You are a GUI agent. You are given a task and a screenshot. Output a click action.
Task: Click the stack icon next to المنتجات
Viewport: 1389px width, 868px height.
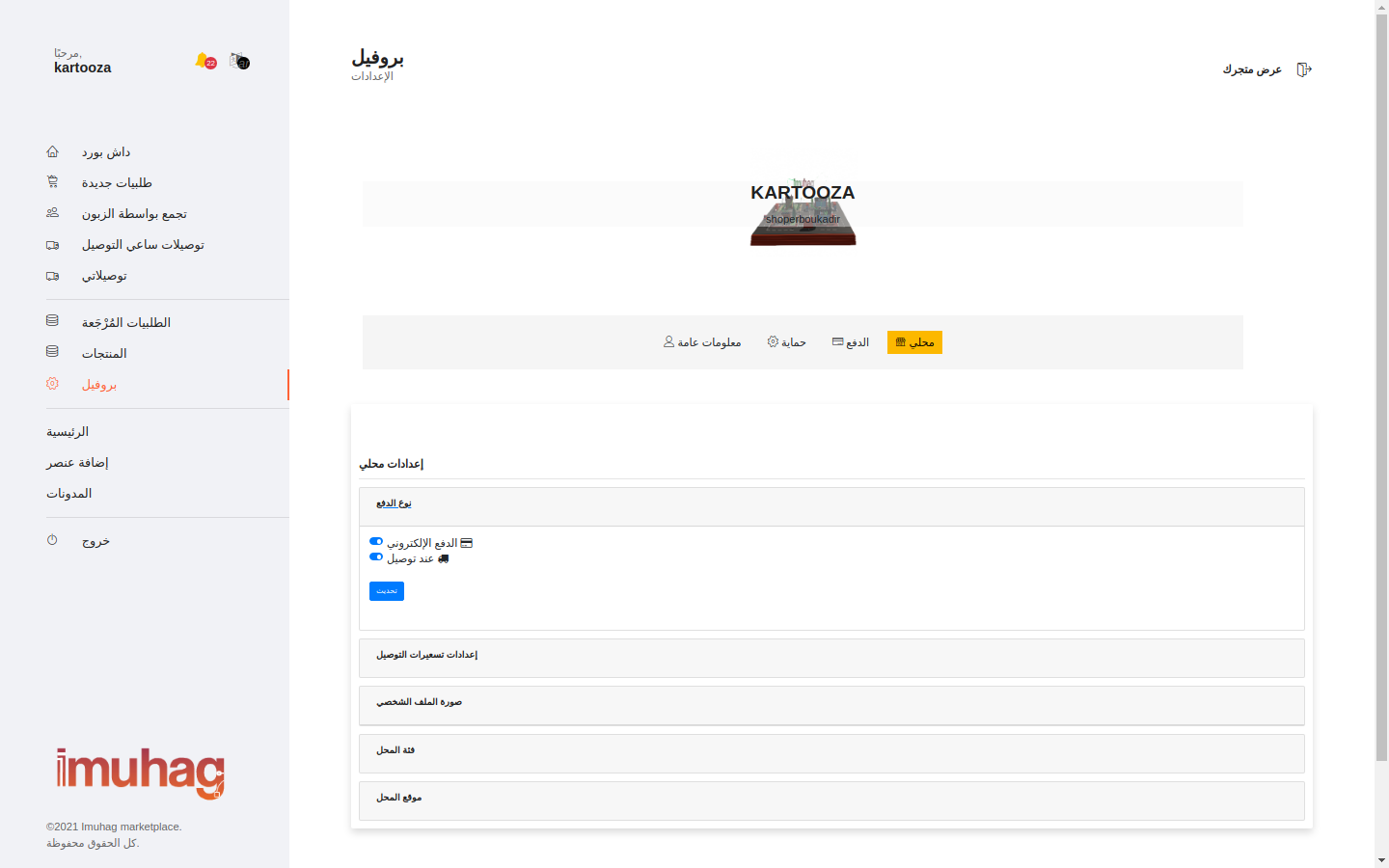(x=52, y=353)
